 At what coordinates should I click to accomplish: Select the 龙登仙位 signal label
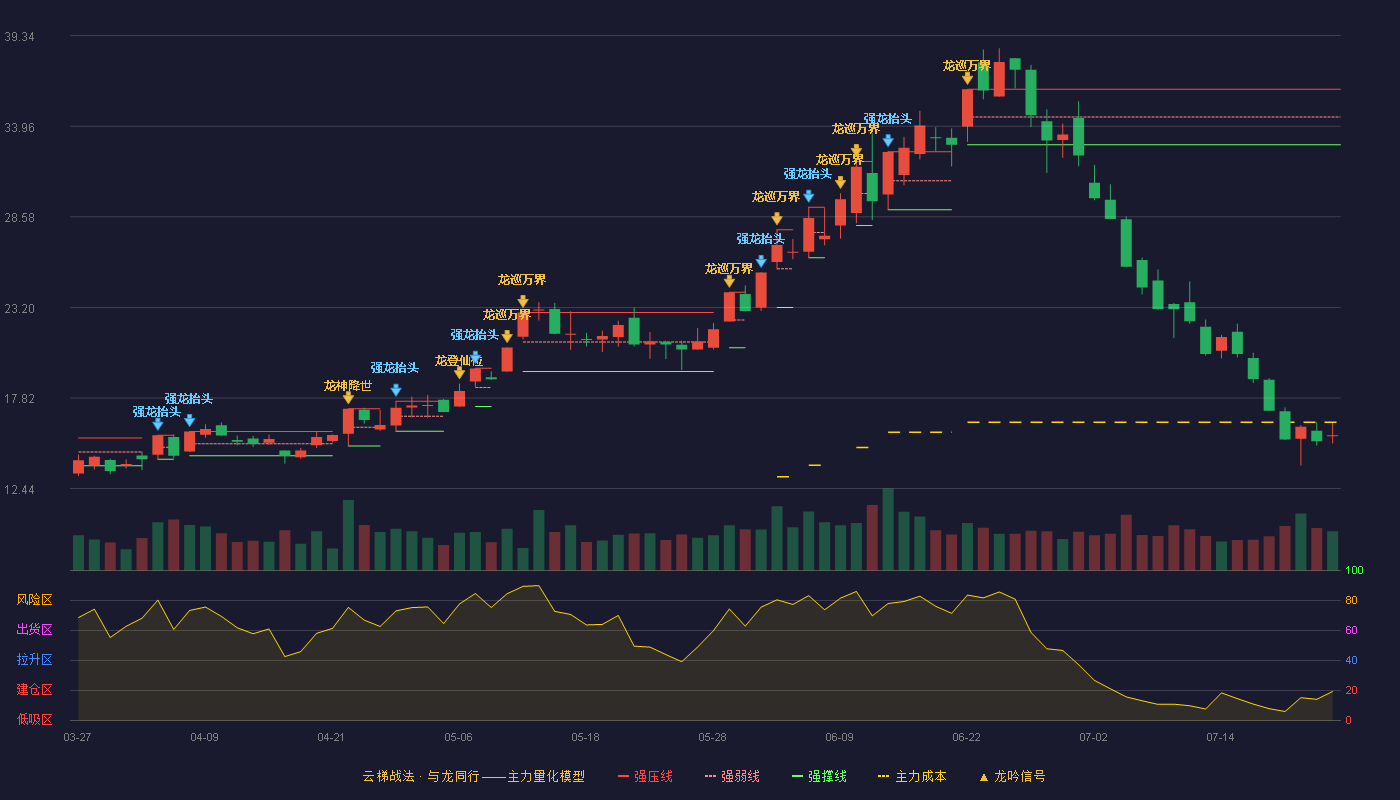click(x=459, y=360)
